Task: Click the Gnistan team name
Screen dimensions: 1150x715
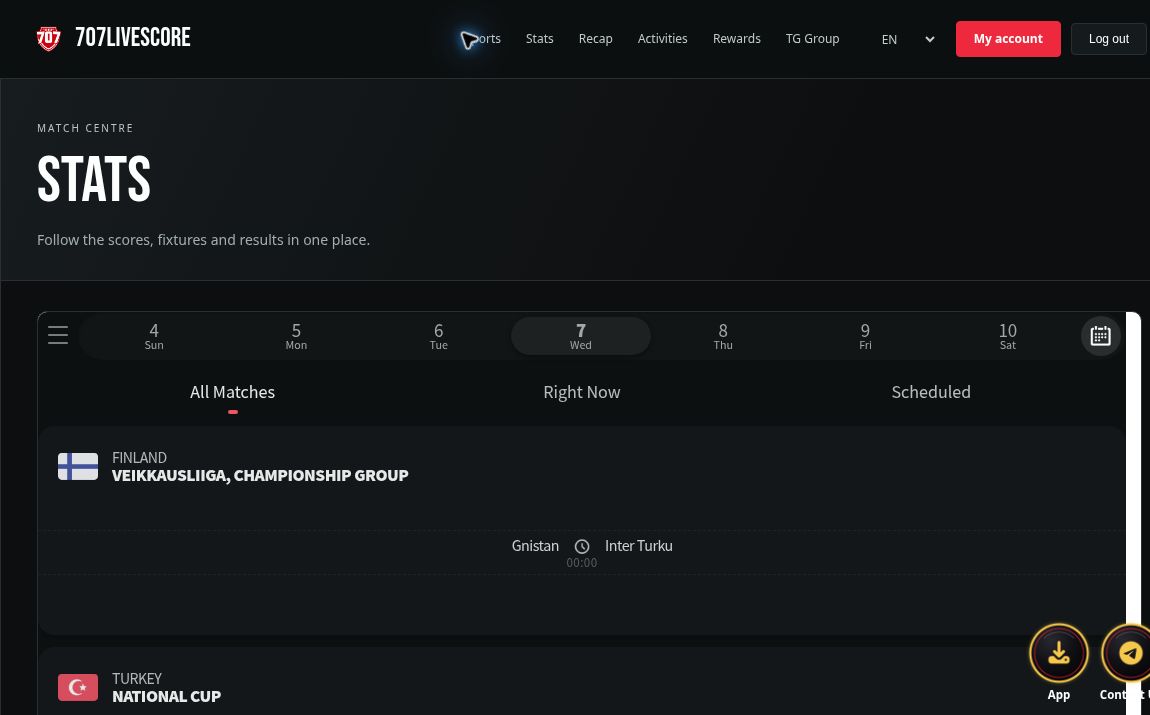Action: tap(535, 546)
